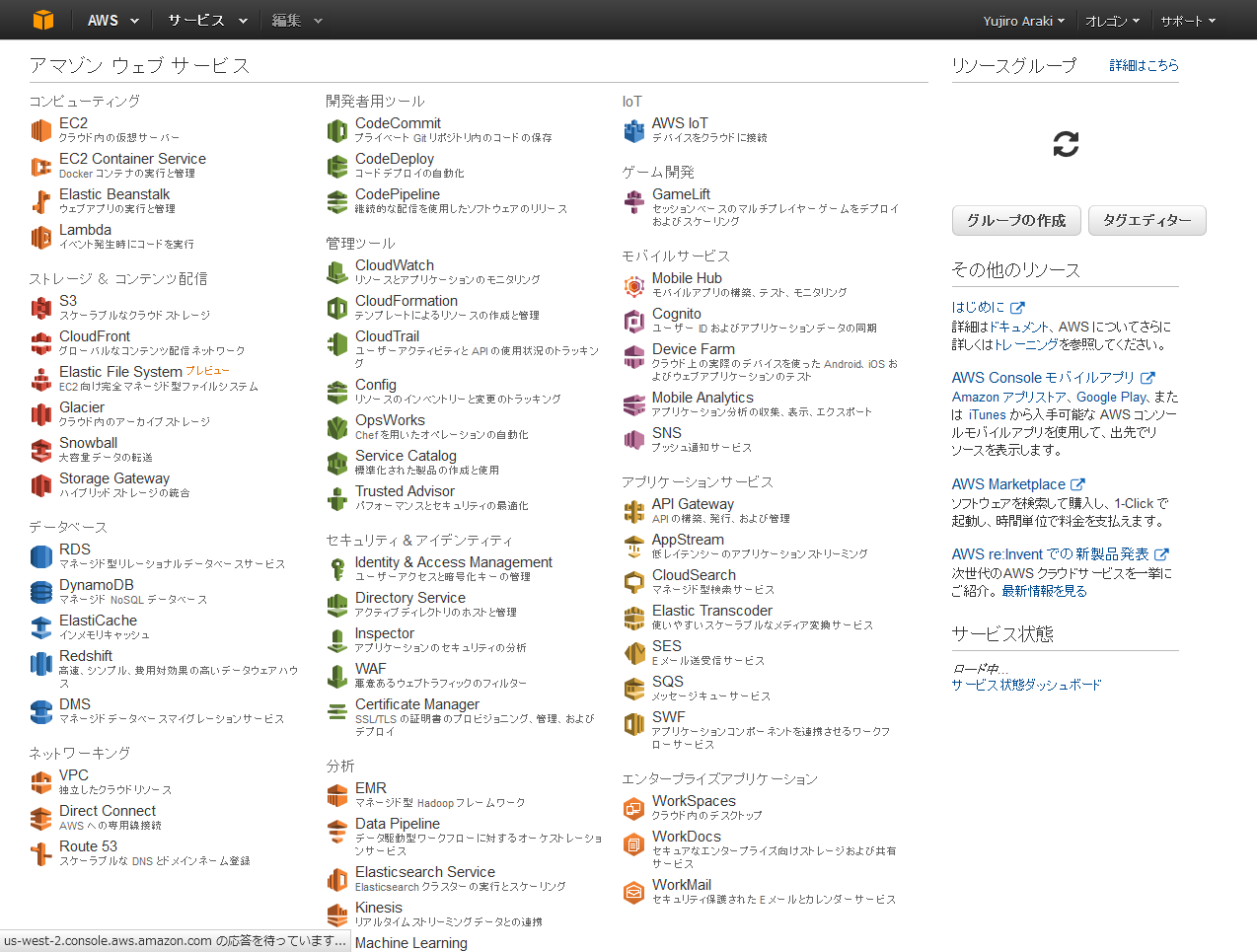
Task: Open the Redshift icon
Action: click(40, 663)
